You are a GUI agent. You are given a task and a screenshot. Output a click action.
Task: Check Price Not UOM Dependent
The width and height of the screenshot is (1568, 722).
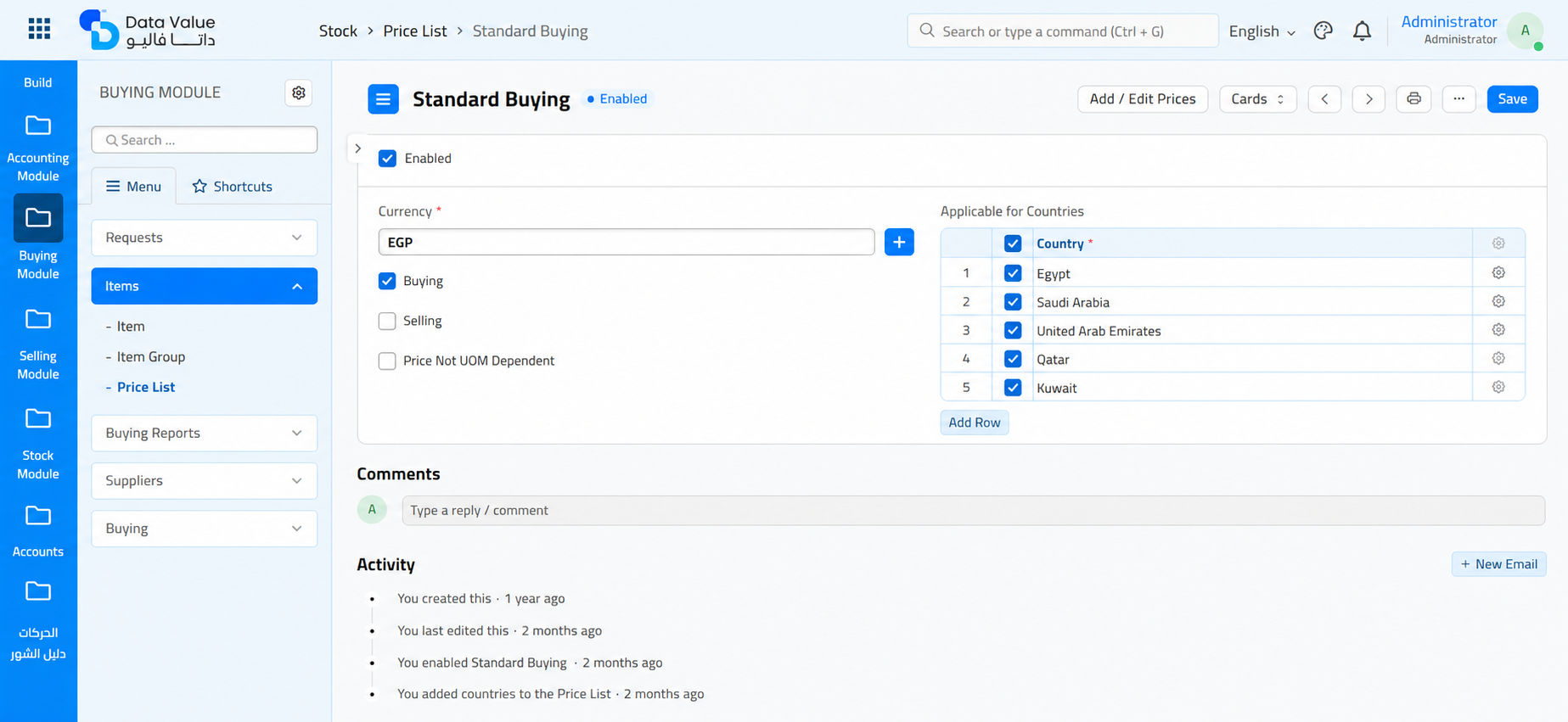387,361
